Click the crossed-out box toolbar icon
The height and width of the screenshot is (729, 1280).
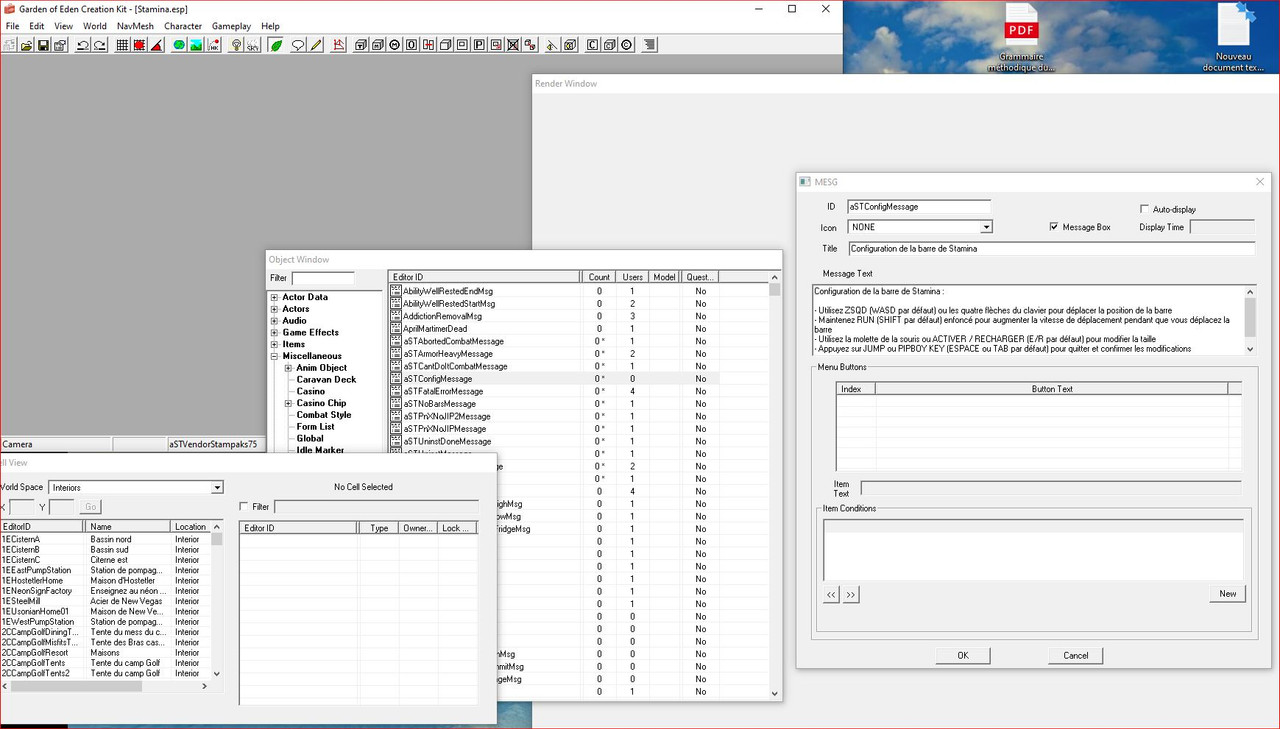[513, 45]
